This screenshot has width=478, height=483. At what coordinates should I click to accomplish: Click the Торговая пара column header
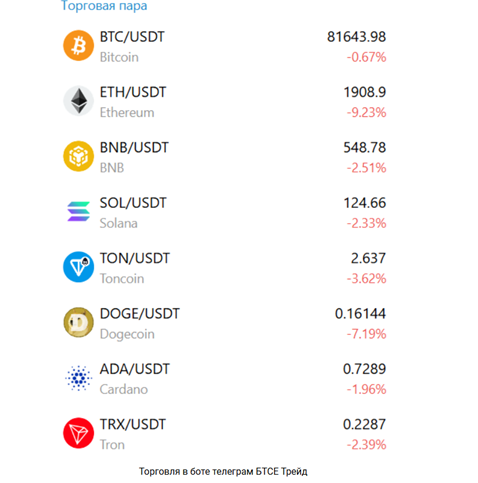coord(104,6)
